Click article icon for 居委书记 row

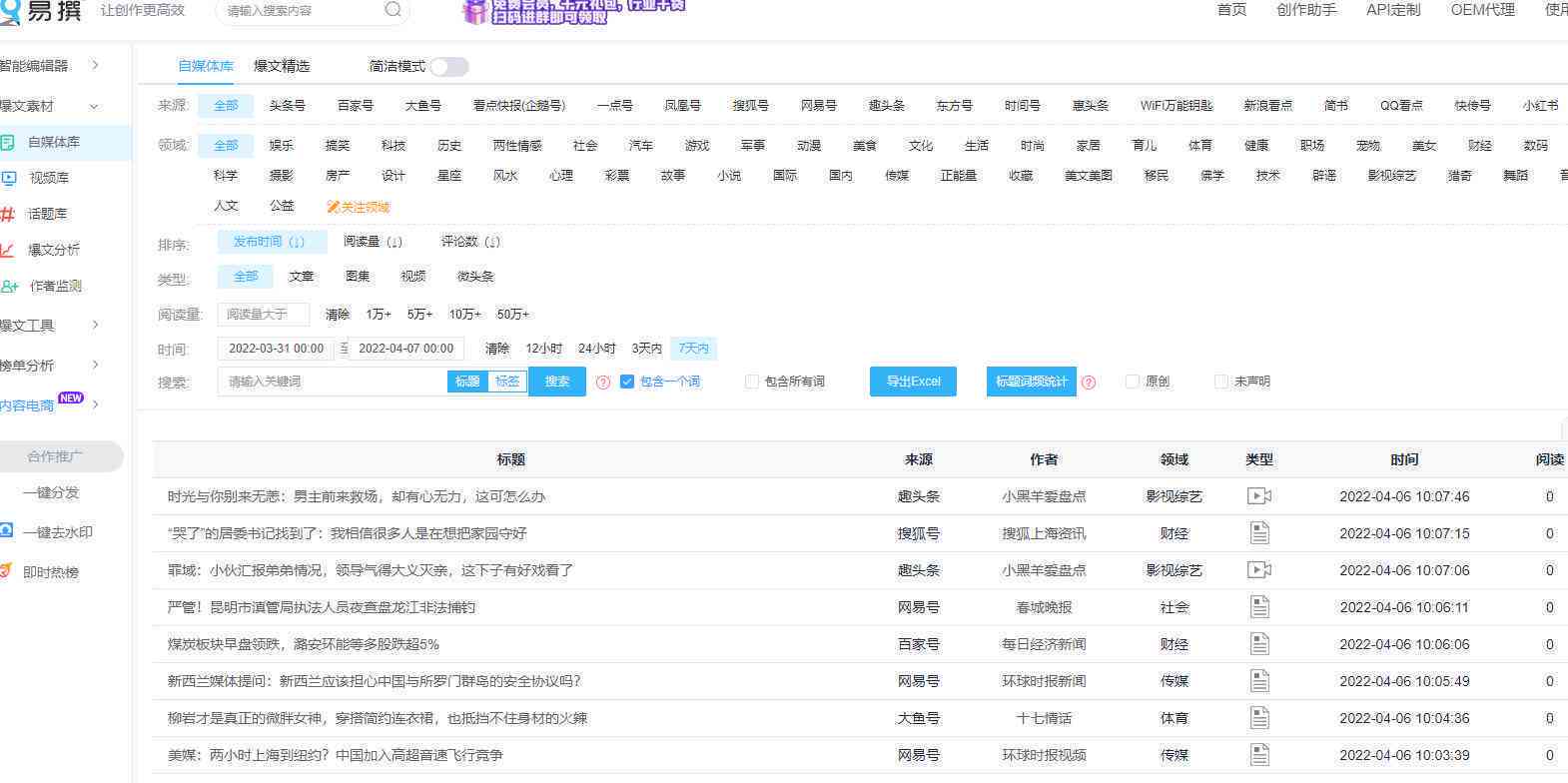tap(1259, 533)
